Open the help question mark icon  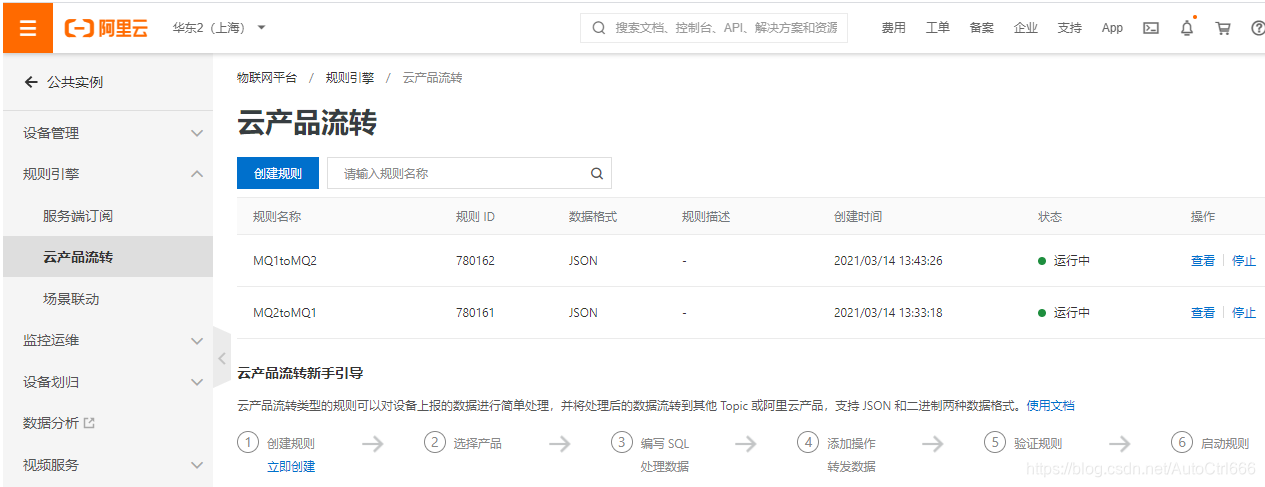[1258, 28]
